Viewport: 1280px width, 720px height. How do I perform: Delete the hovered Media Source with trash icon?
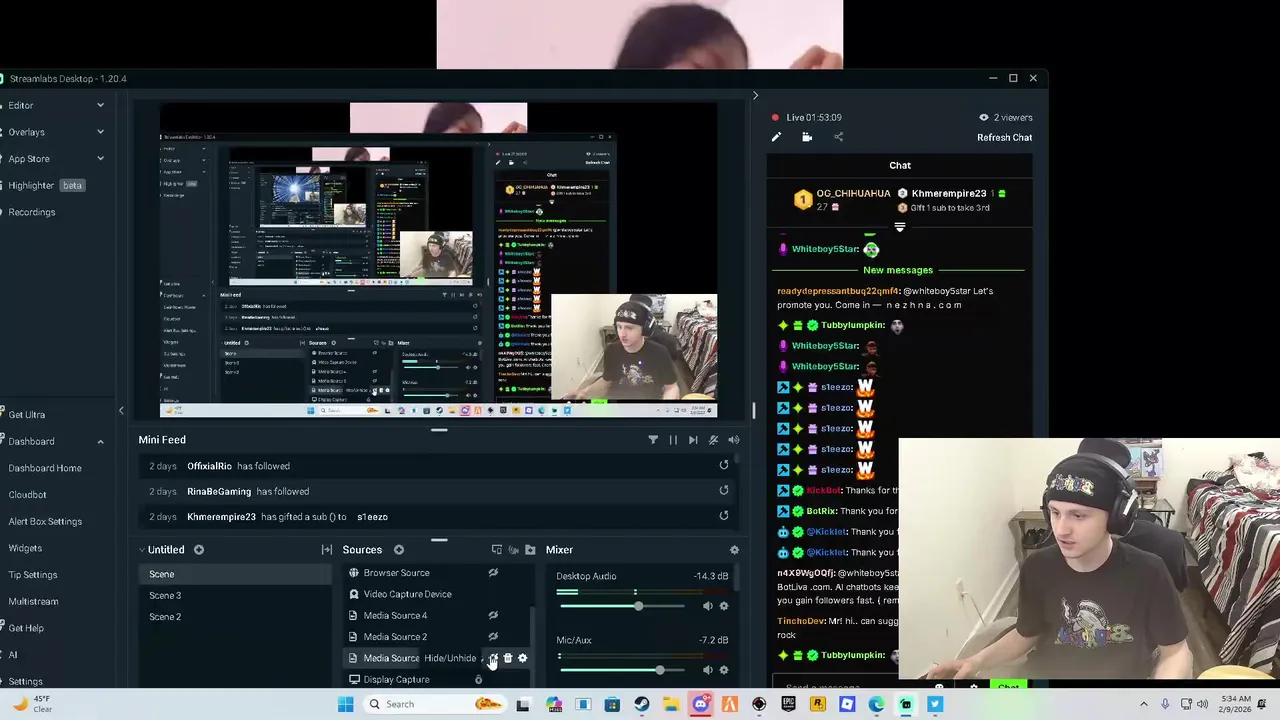coord(508,658)
